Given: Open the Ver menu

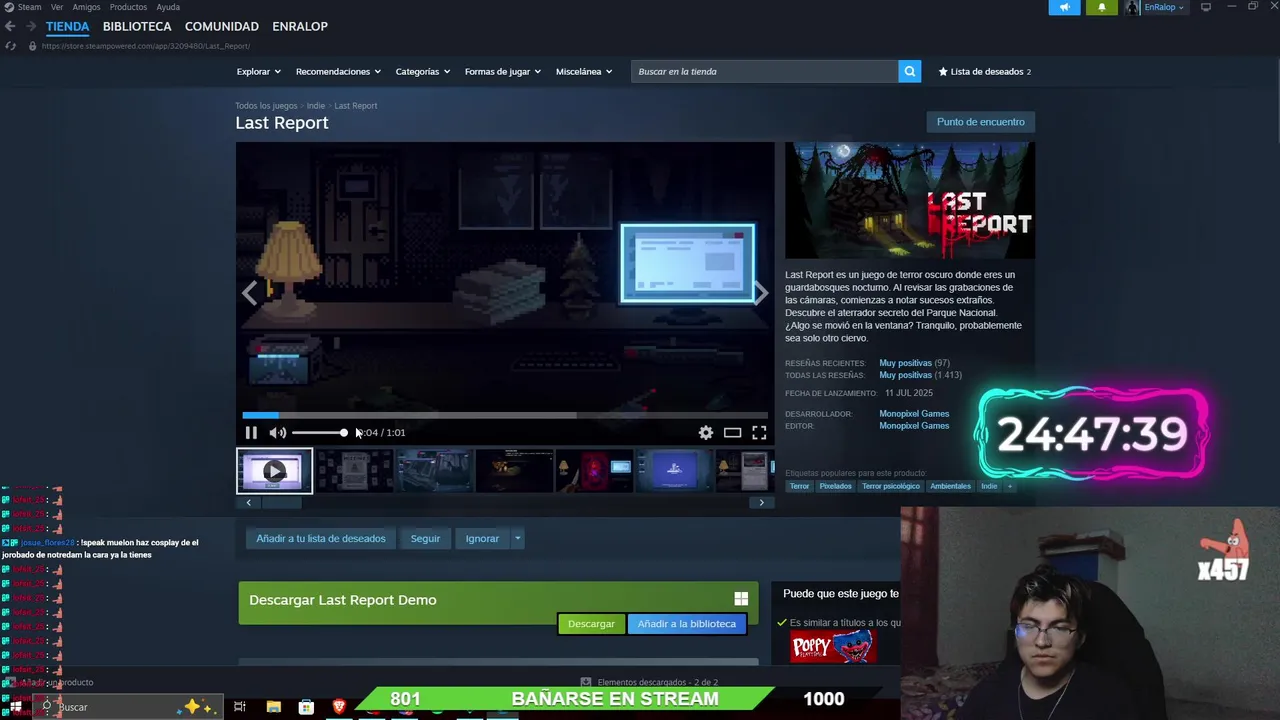Looking at the screenshot, I should (x=57, y=7).
